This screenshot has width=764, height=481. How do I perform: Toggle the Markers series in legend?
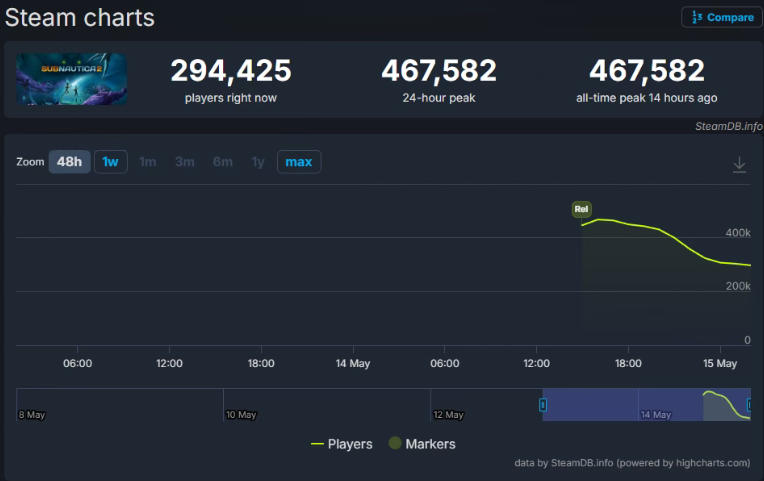point(422,443)
